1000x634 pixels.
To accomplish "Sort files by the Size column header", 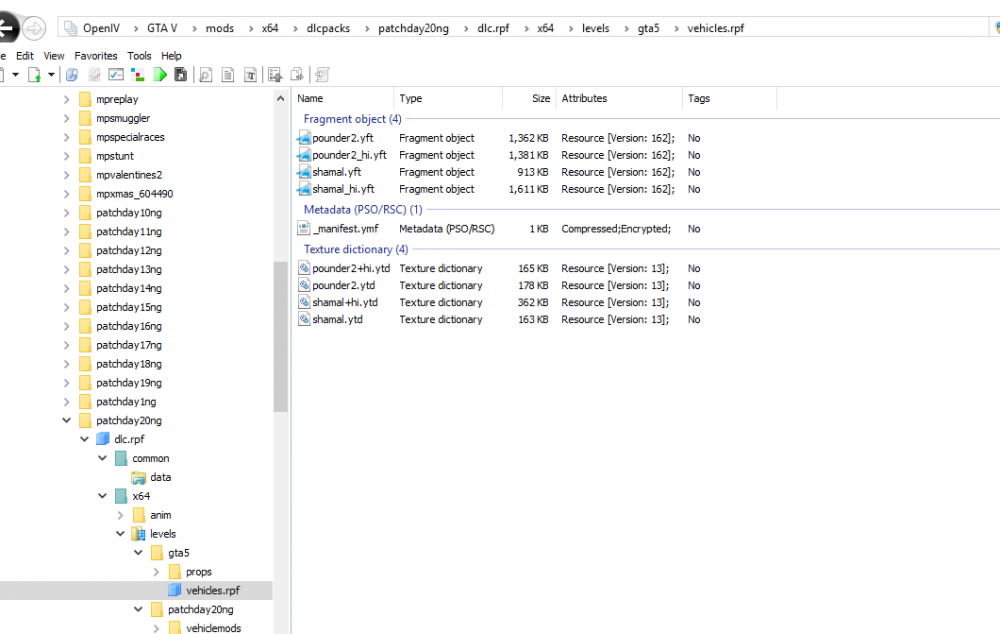I will (x=540, y=98).
